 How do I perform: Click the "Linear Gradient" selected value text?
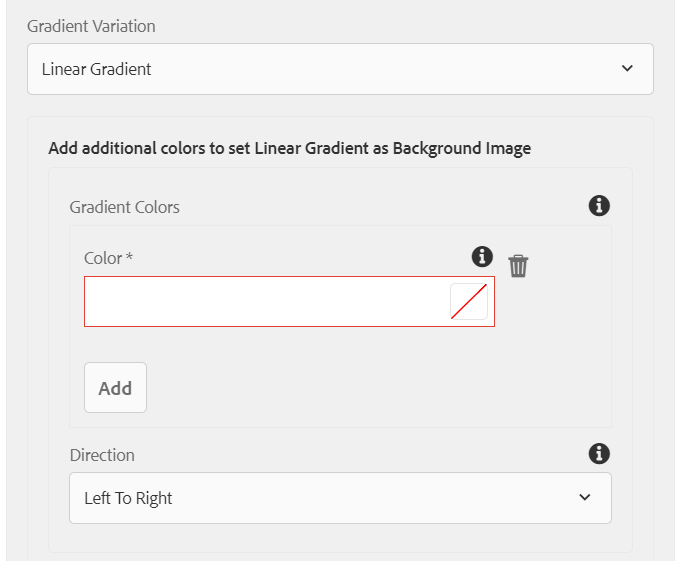pyautogui.click(x=96, y=69)
